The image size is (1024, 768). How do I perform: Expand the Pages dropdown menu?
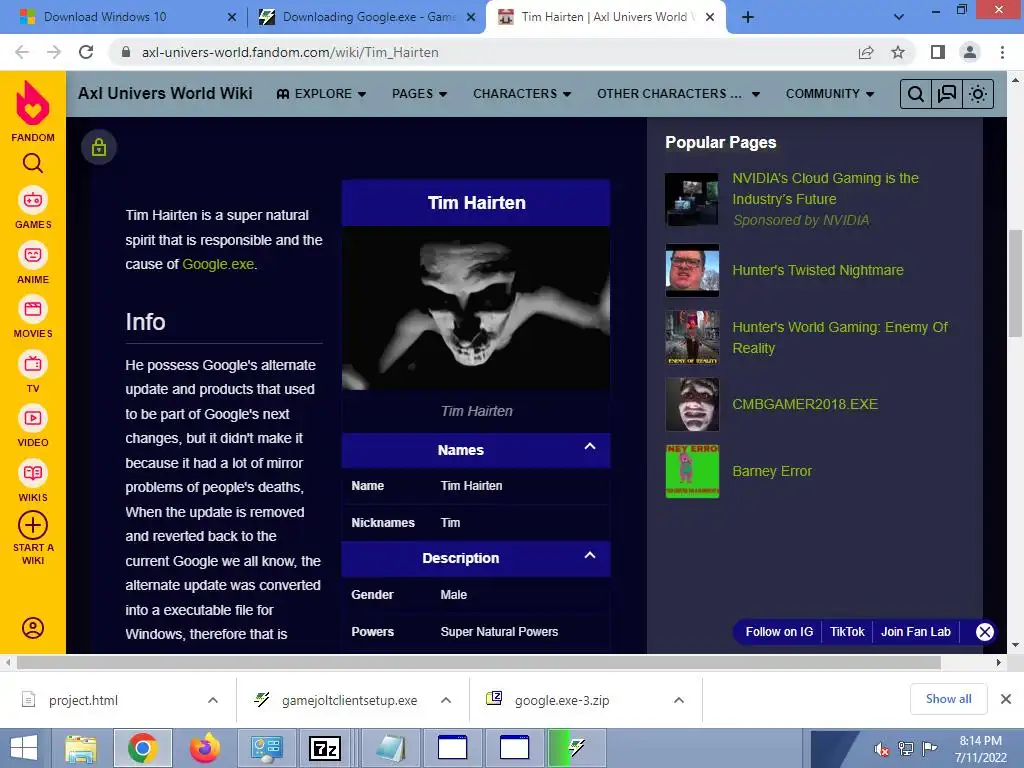click(x=419, y=94)
